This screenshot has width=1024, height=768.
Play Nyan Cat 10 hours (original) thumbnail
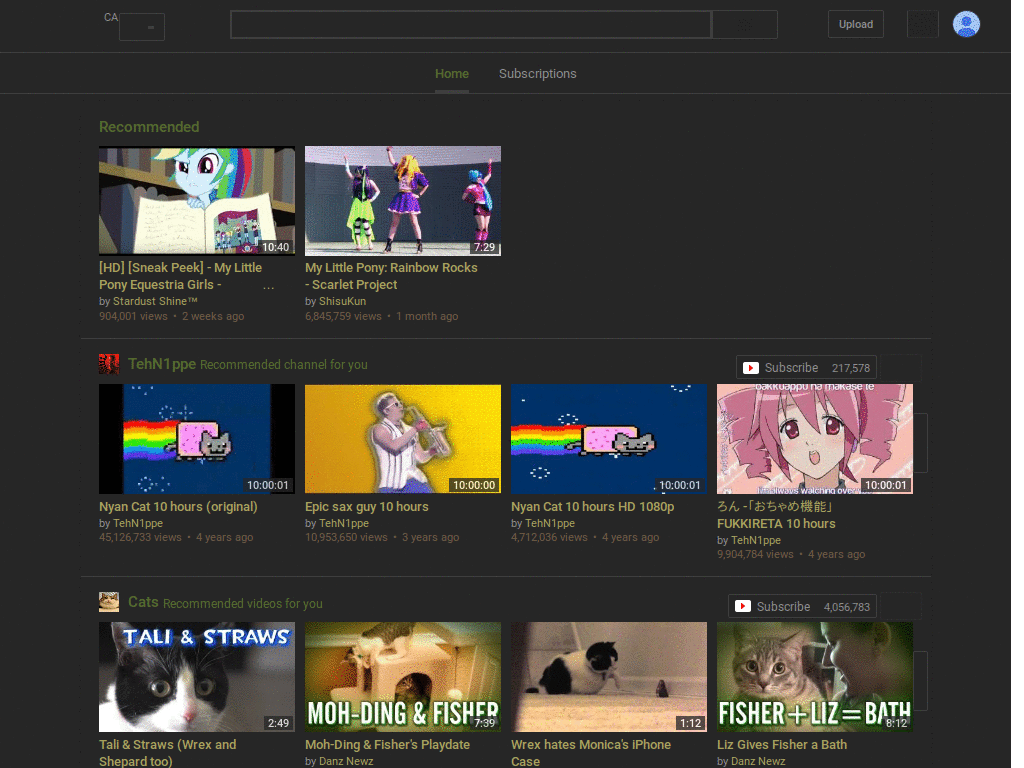[x=197, y=439]
